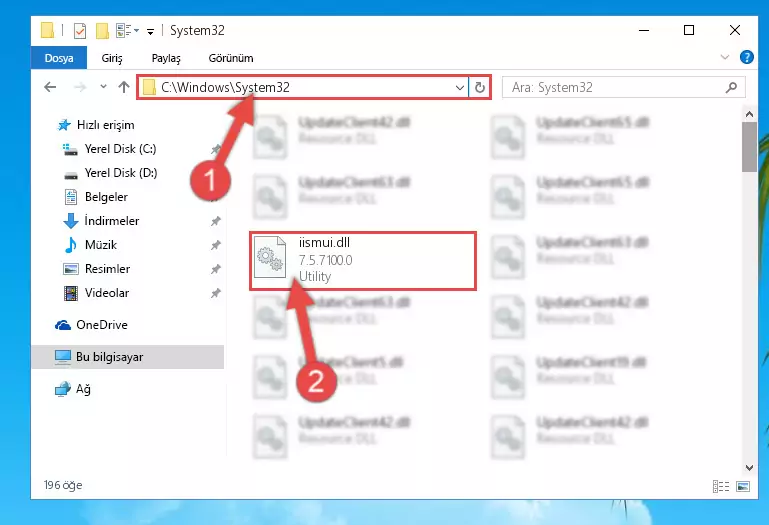Click the Properties icon in quick access toolbar
The width and height of the screenshot is (769, 525).
click(79, 30)
